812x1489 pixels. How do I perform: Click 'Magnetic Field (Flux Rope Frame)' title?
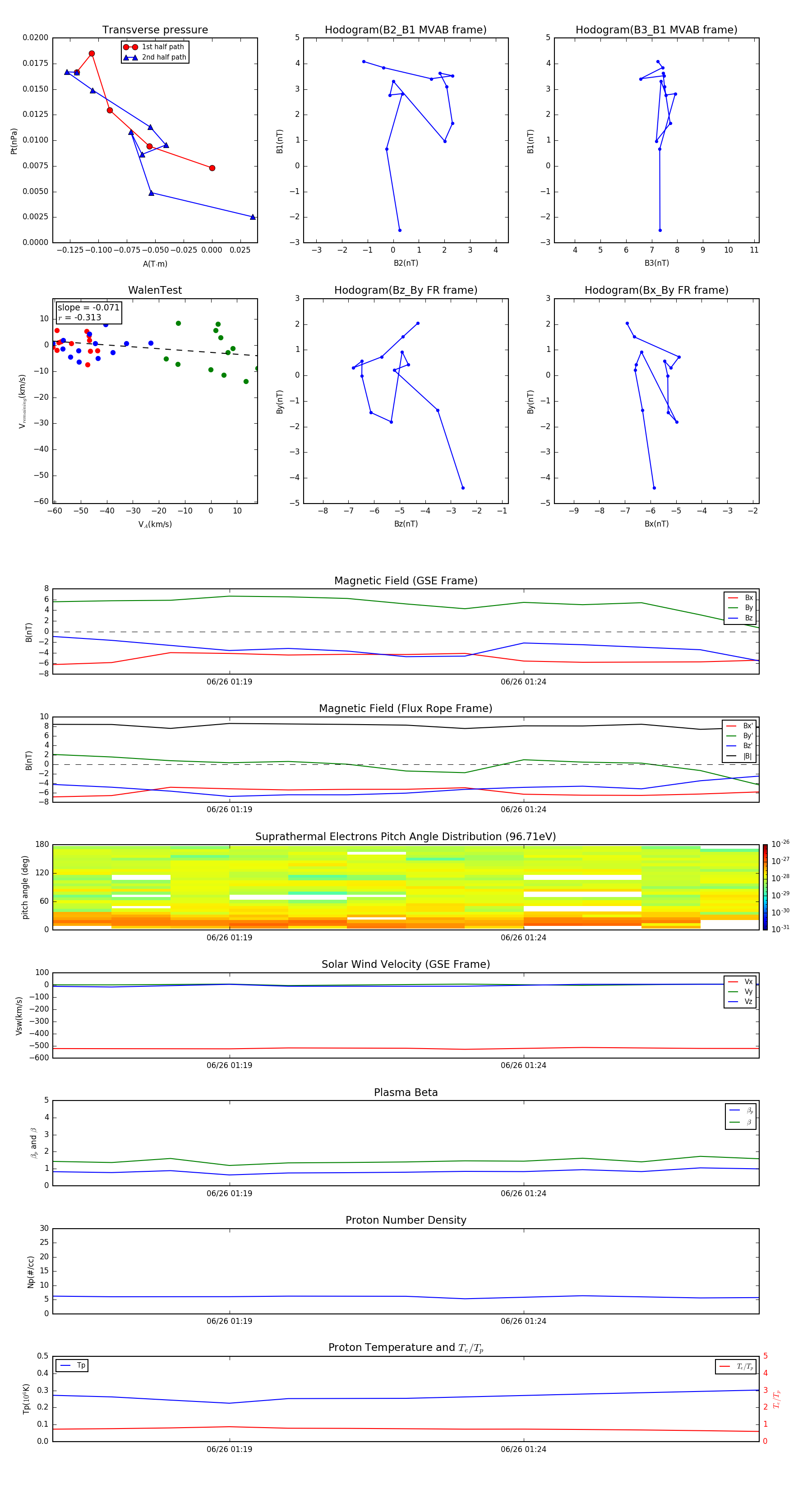406,709
